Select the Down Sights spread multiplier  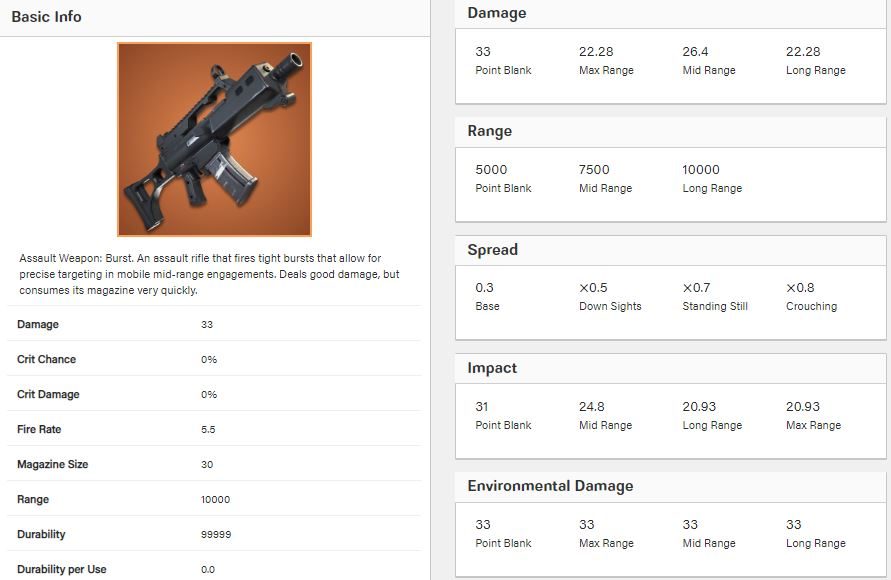pos(610,297)
